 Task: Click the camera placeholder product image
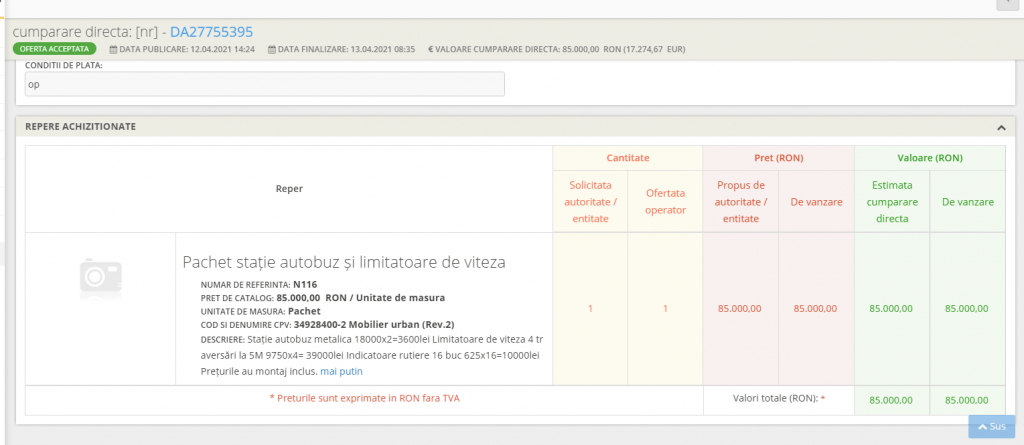pos(100,273)
